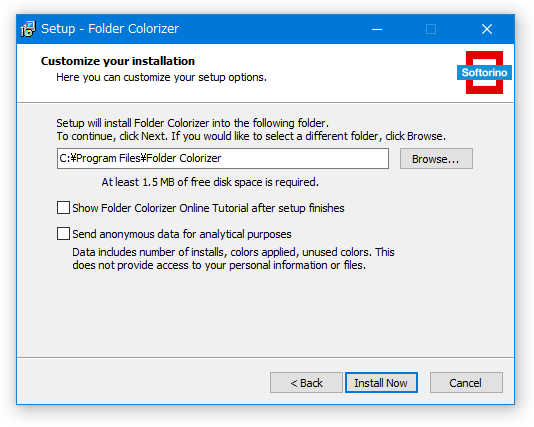Click the "Setup - Folder Colorizer" window title
The width and height of the screenshot is (534, 427).
[x=110, y=29]
